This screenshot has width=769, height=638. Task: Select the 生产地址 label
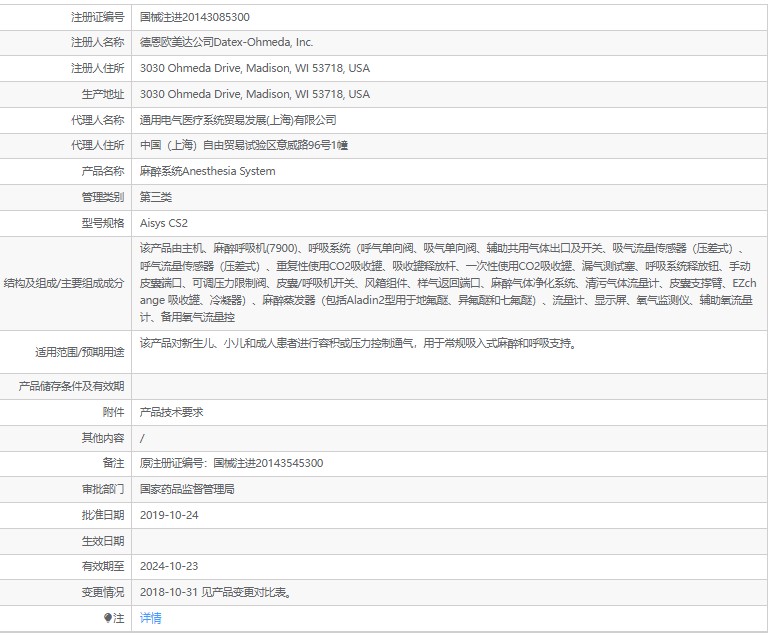tap(103, 94)
